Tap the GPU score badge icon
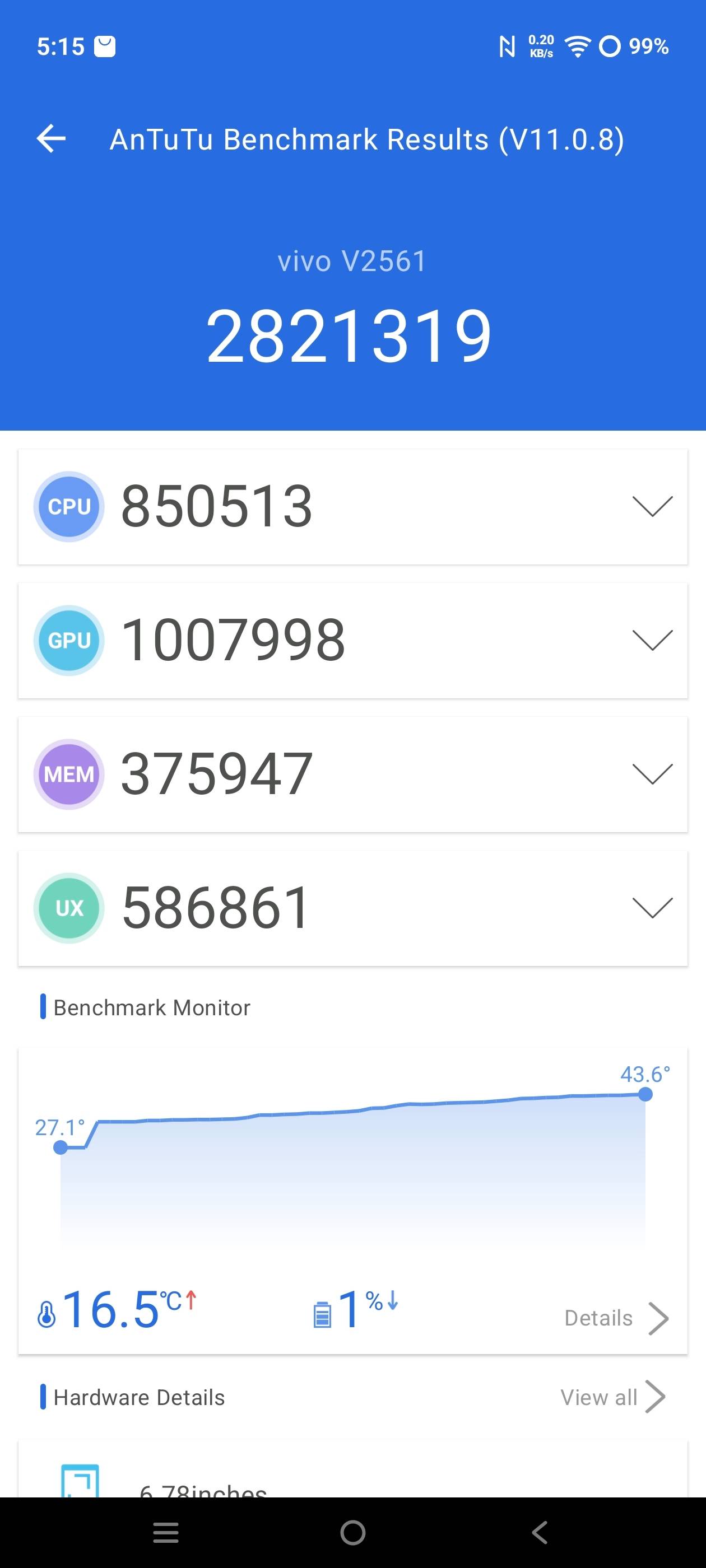The height and width of the screenshot is (1568, 706). pyautogui.click(x=69, y=640)
